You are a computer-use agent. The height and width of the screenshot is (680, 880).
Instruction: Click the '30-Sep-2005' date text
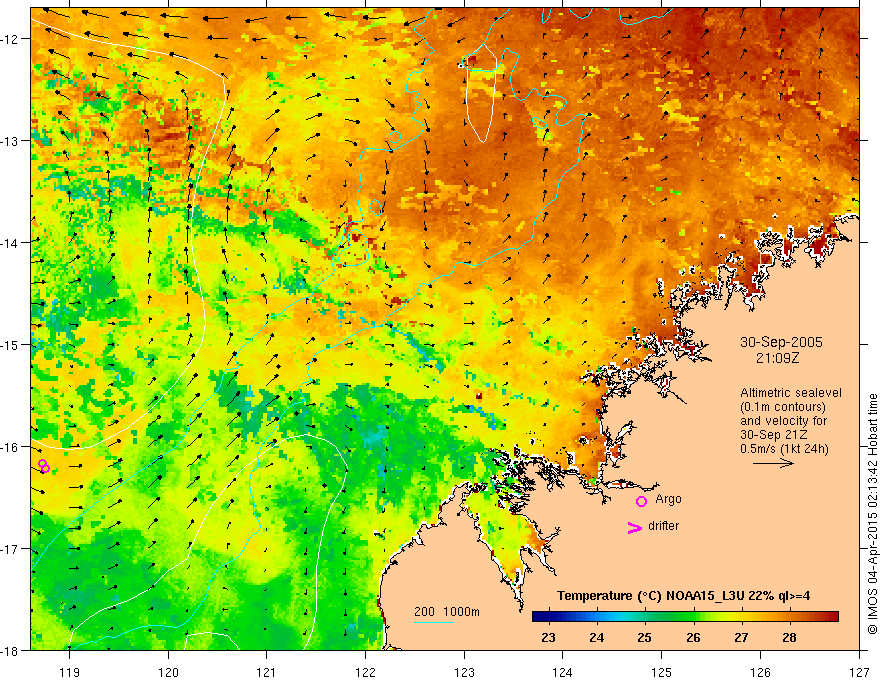pyautogui.click(x=781, y=342)
